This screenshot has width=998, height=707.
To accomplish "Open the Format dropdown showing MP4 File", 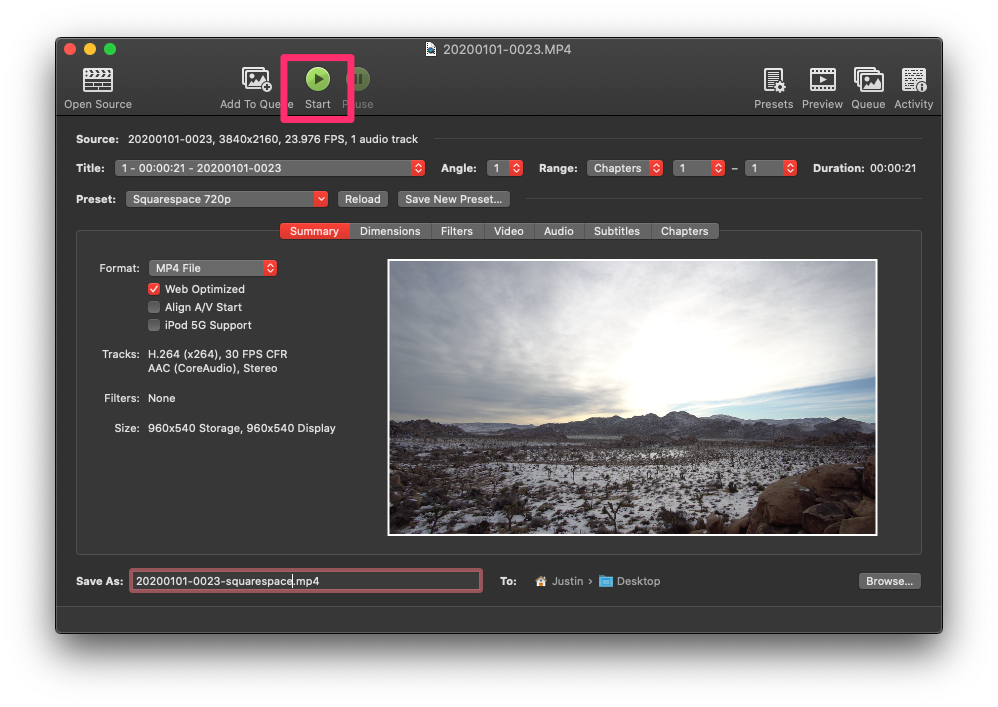I will [213, 267].
